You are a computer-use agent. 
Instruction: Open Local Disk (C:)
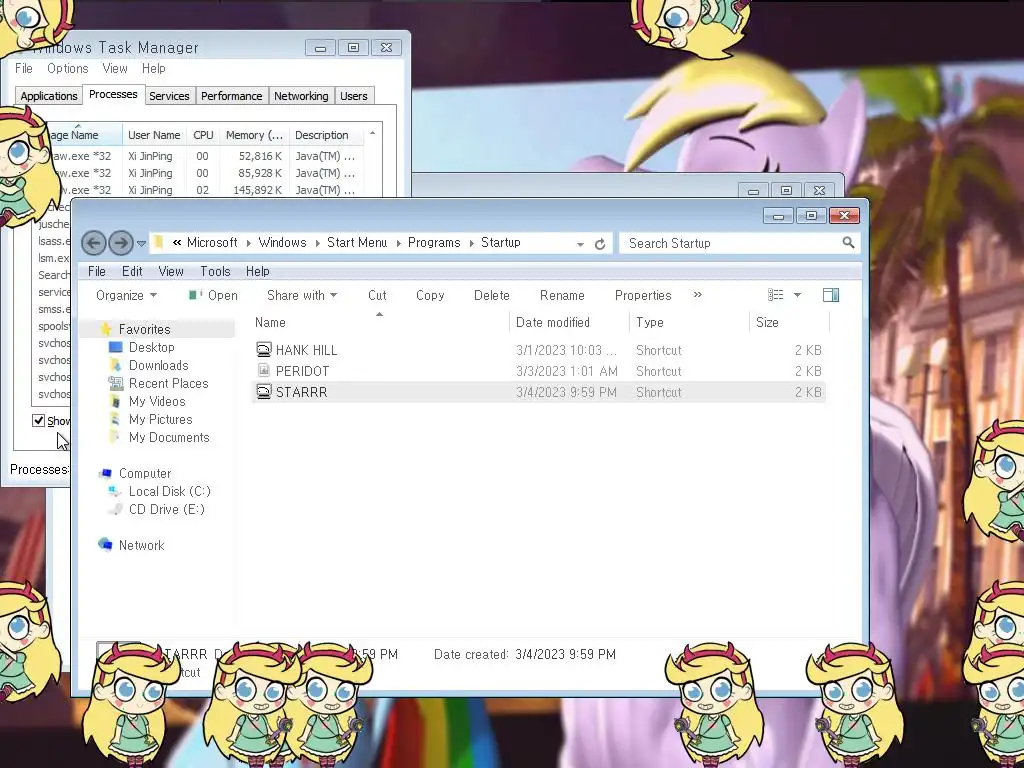[170, 491]
